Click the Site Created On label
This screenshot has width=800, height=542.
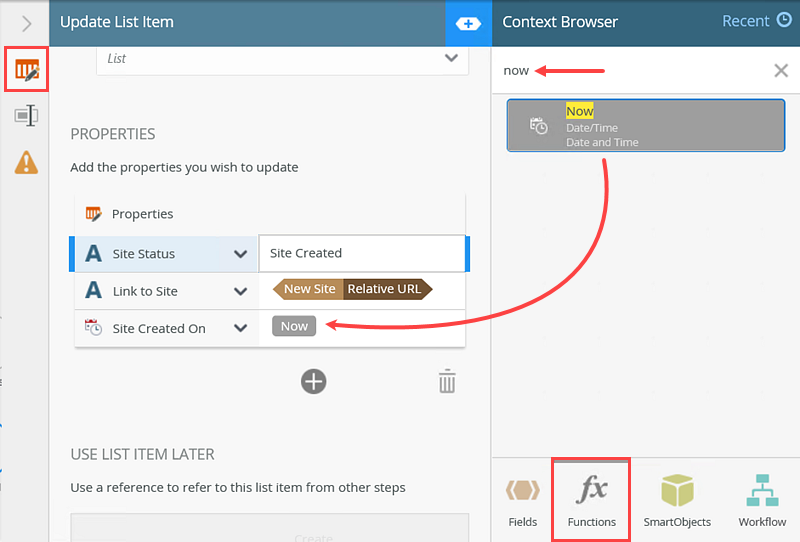[x=159, y=329]
